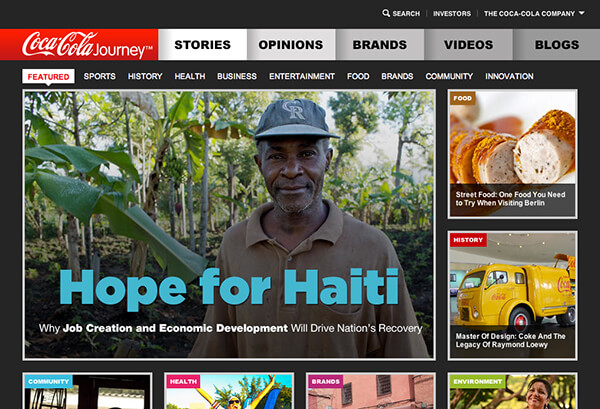
Task: Select the Innovation category
Action: click(x=509, y=76)
